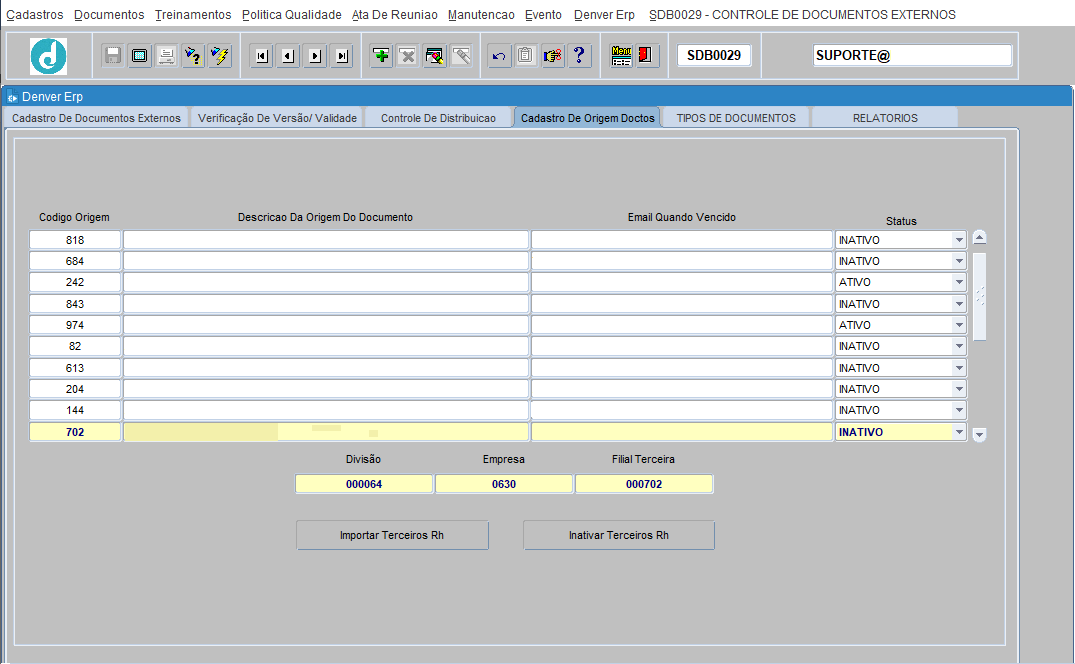Switch to Cadastro De Documentos Externos tab

[x=96, y=118]
